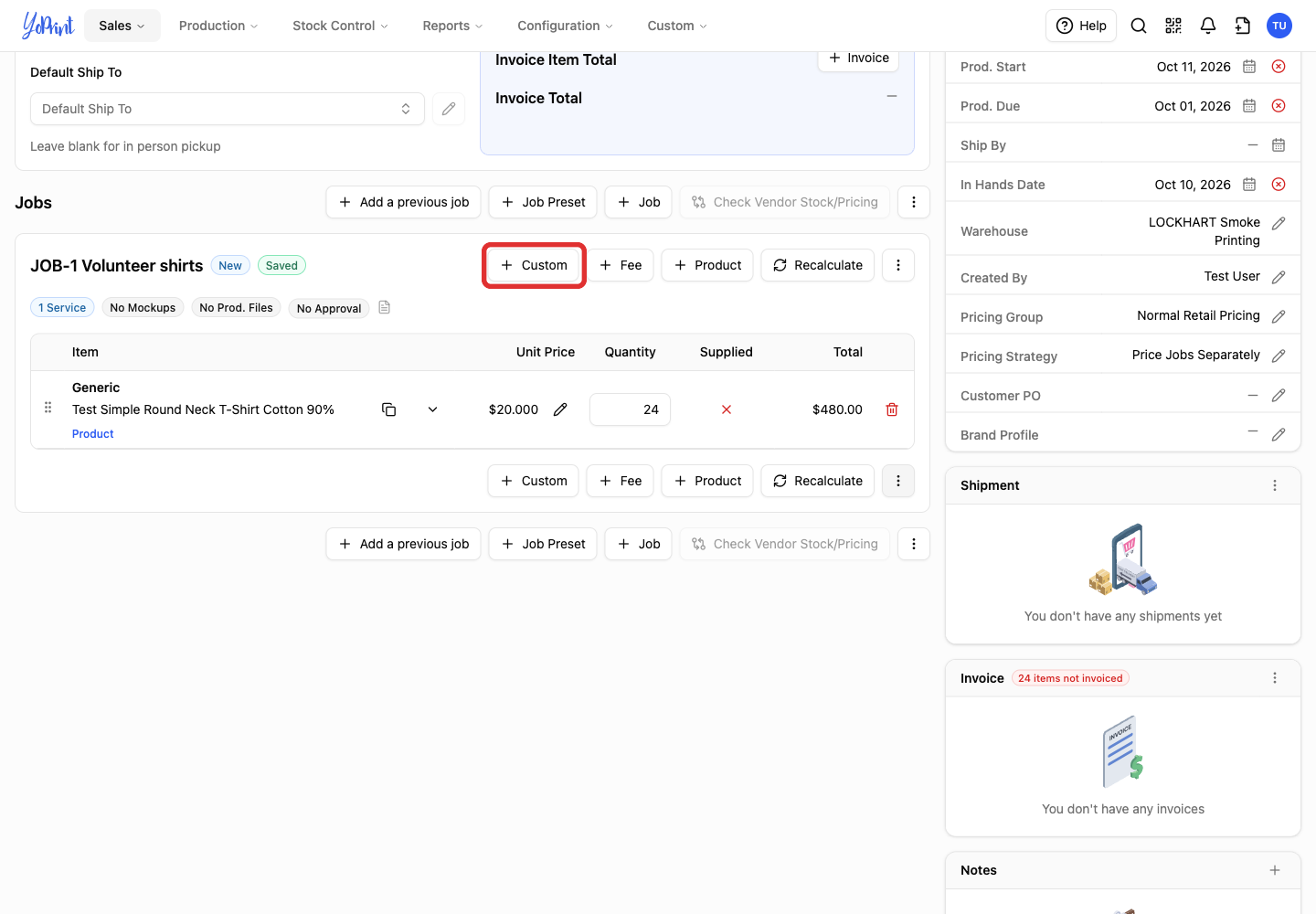Open the QR code scanner icon
This screenshot has height=914, width=1316.
pos(1173,26)
